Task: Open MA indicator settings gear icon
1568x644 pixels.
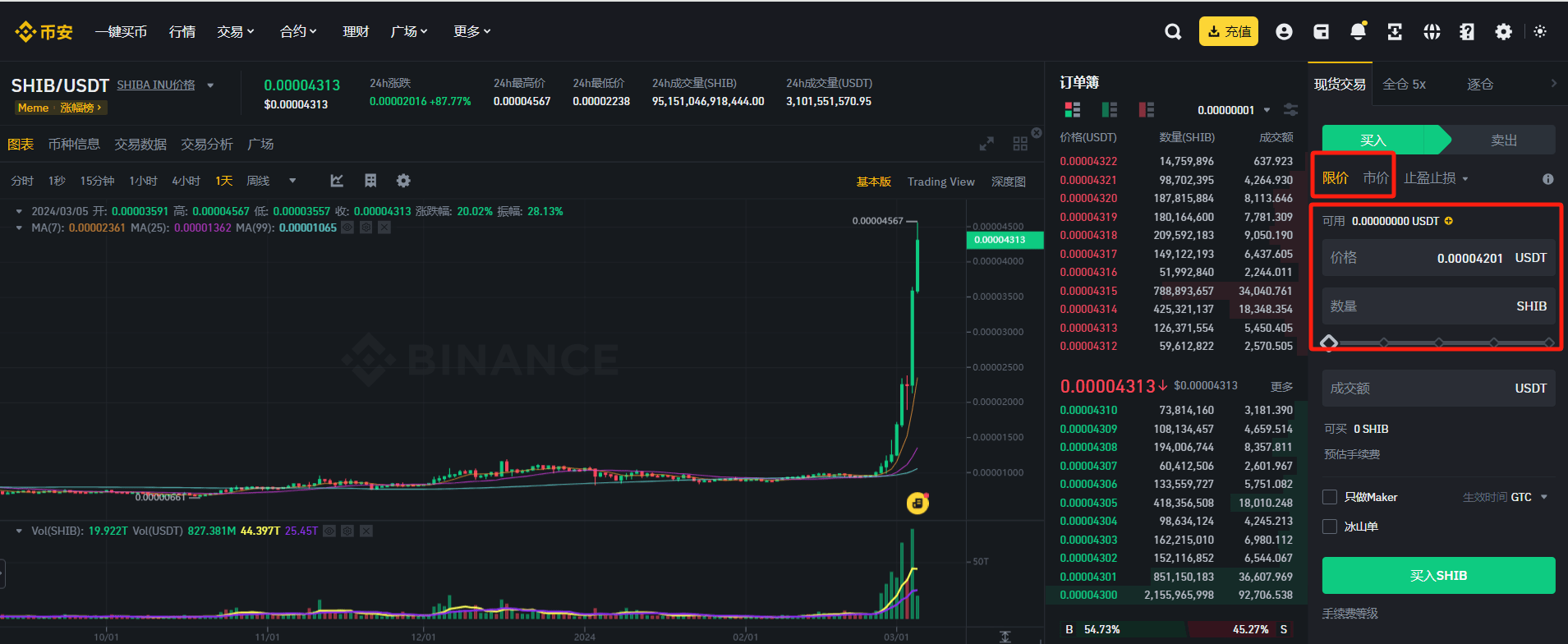Action: tap(366, 228)
